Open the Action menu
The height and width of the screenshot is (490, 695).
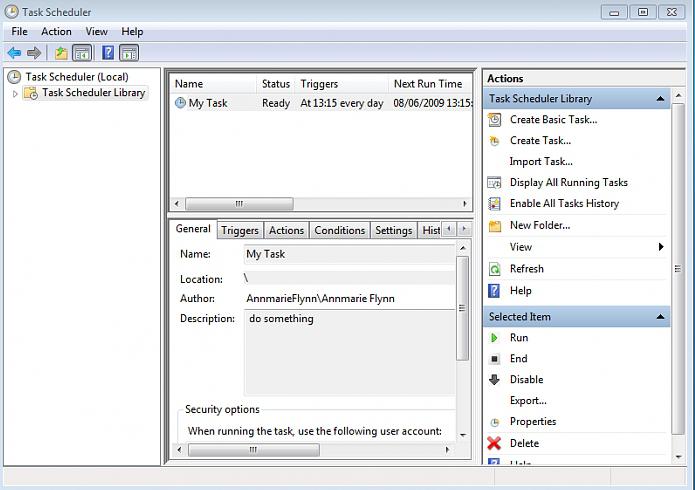56,31
